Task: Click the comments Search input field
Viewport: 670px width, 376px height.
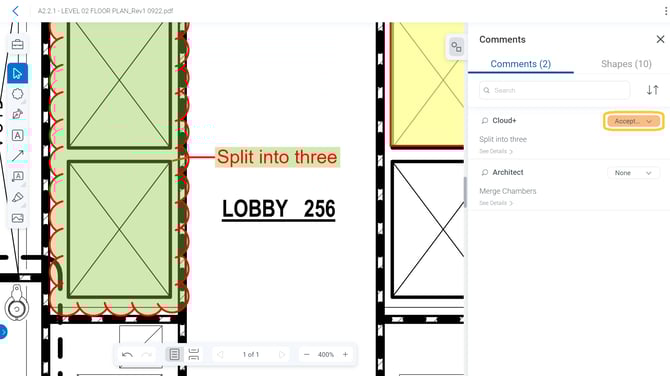Action: click(554, 90)
